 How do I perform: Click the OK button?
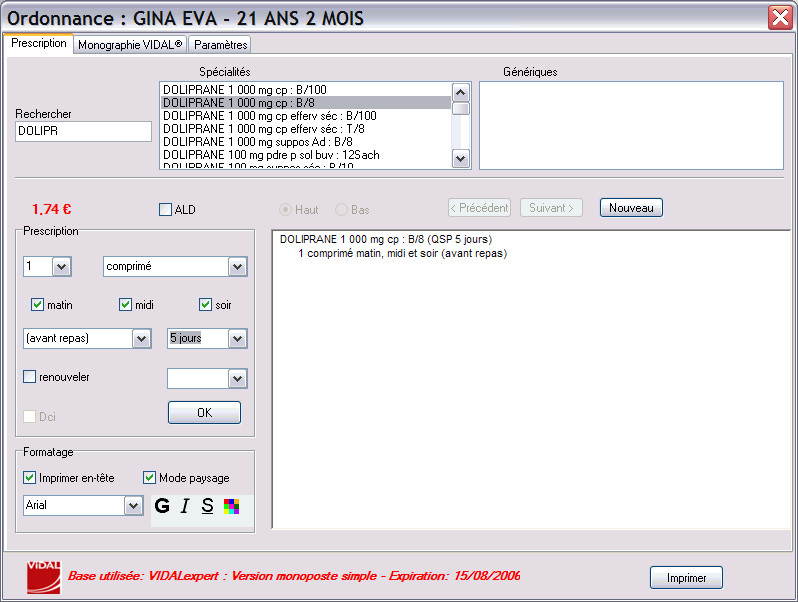point(204,413)
